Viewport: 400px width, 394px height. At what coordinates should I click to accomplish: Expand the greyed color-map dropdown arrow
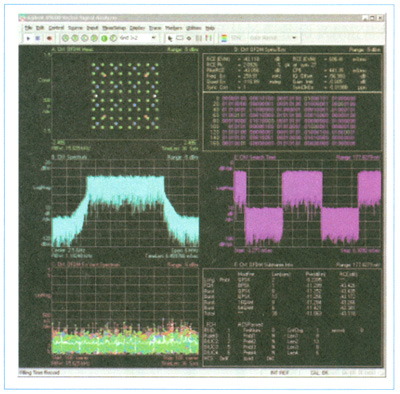pyautogui.click(x=294, y=38)
